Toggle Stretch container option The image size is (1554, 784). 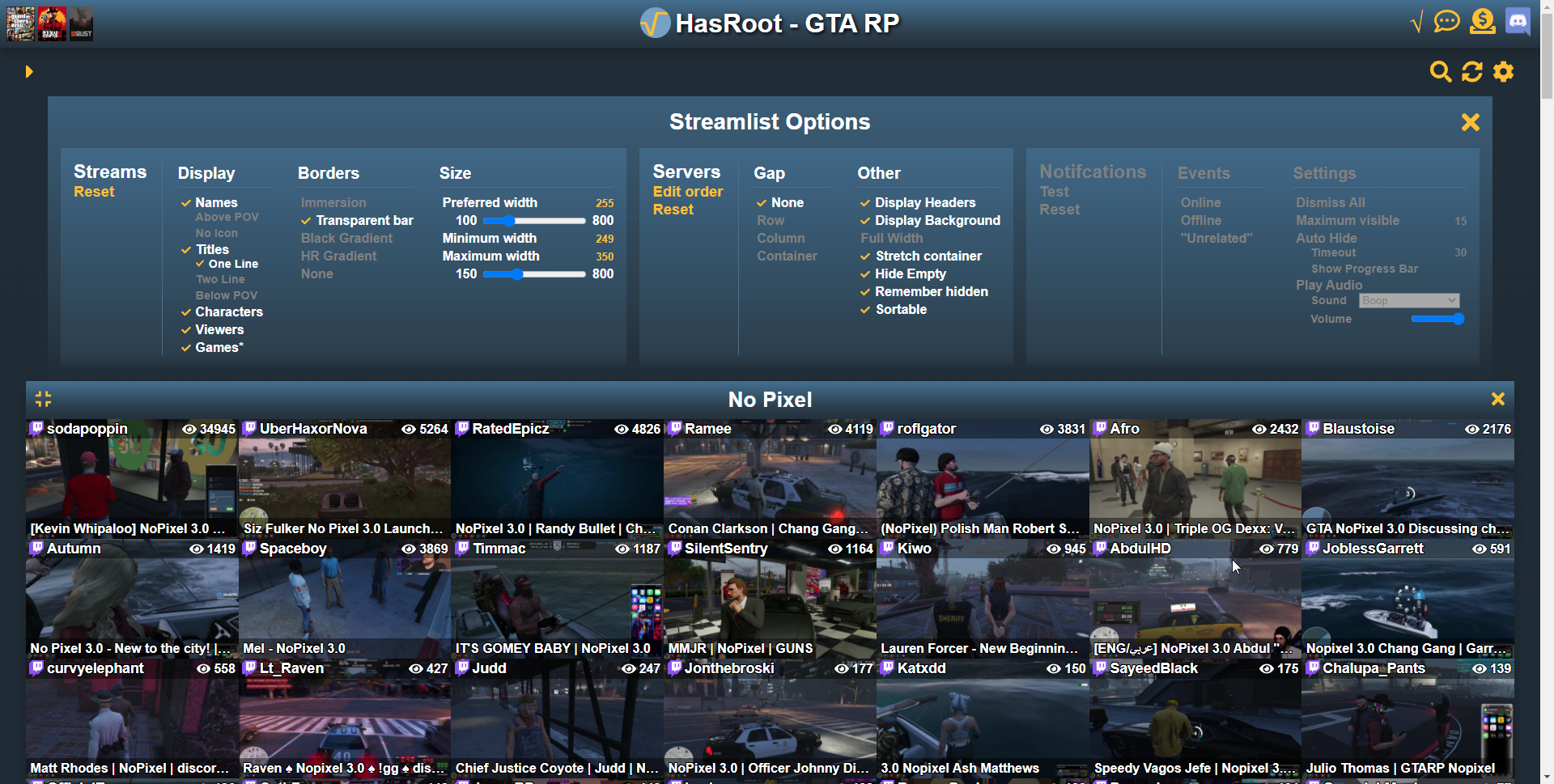tap(921, 256)
